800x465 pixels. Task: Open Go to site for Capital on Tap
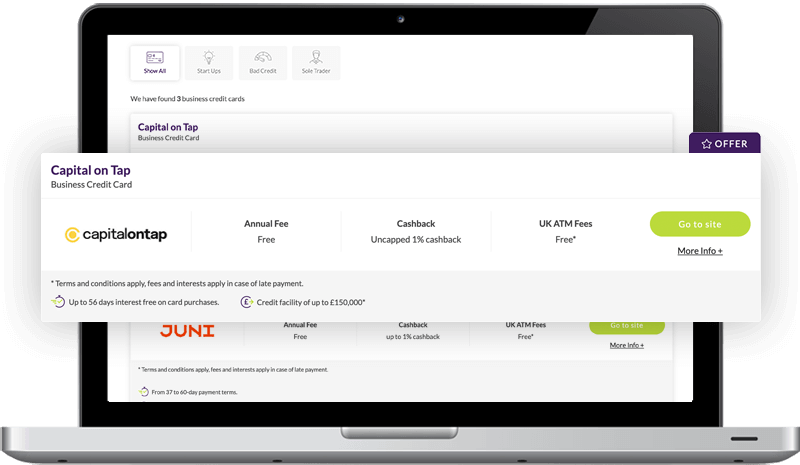700,224
